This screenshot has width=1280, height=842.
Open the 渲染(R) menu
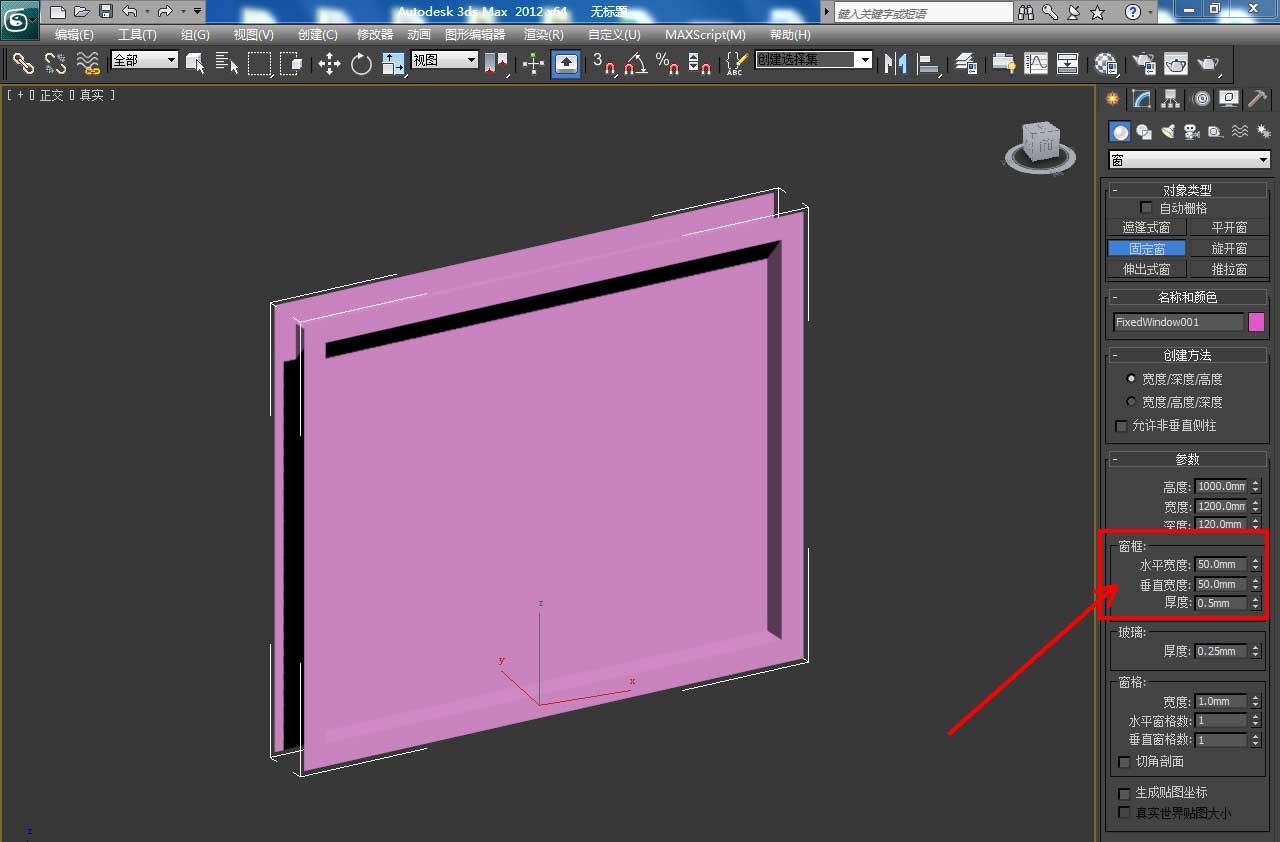(x=544, y=34)
